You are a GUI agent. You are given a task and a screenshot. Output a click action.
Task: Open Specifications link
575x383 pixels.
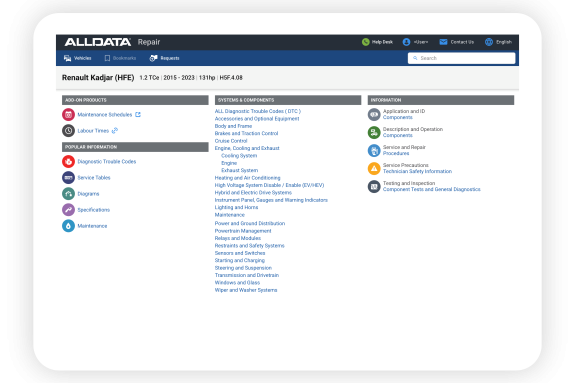tap(94, 210)
